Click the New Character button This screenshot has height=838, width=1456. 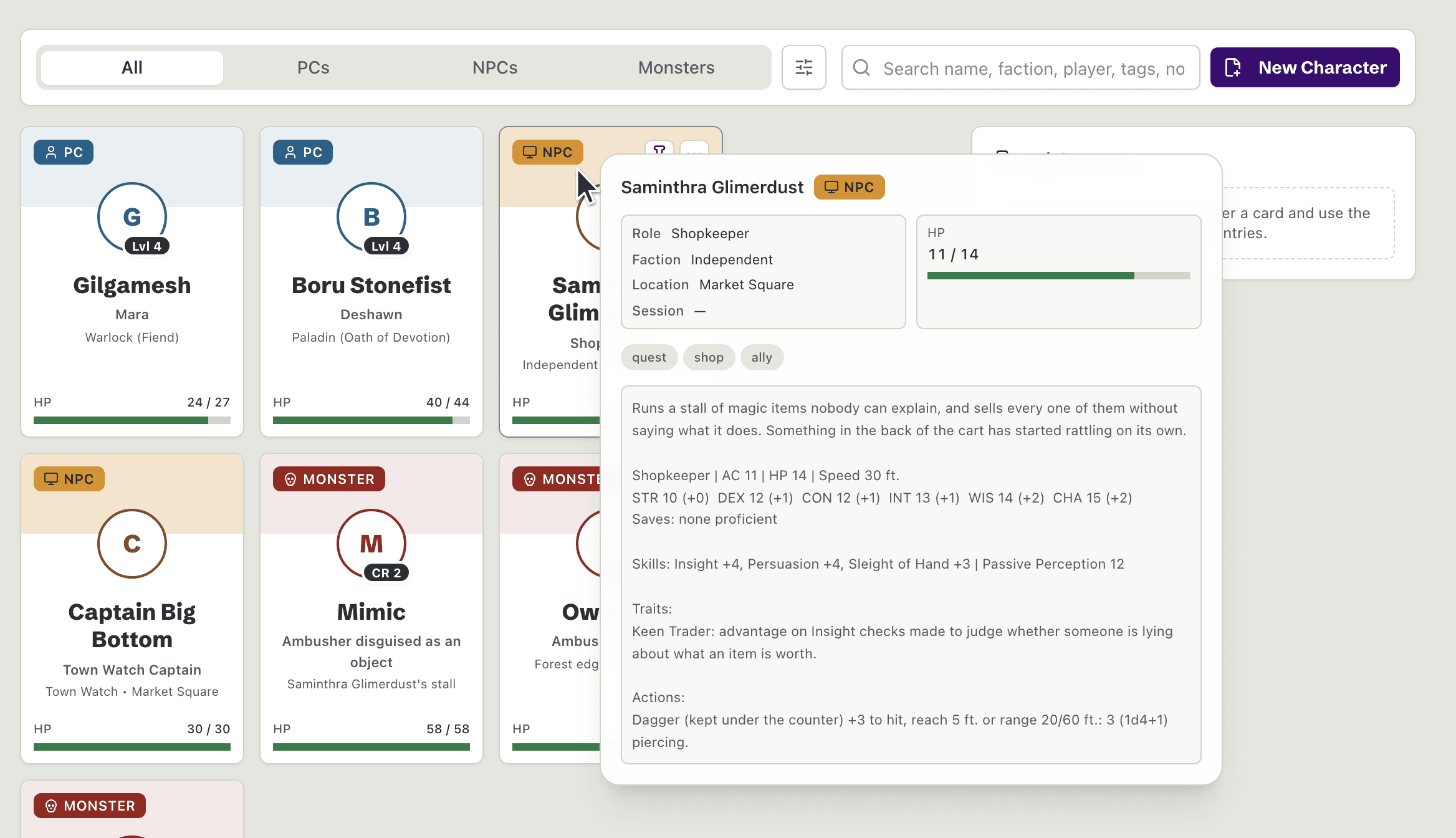pyautogui.click(x=1305, y=67)
